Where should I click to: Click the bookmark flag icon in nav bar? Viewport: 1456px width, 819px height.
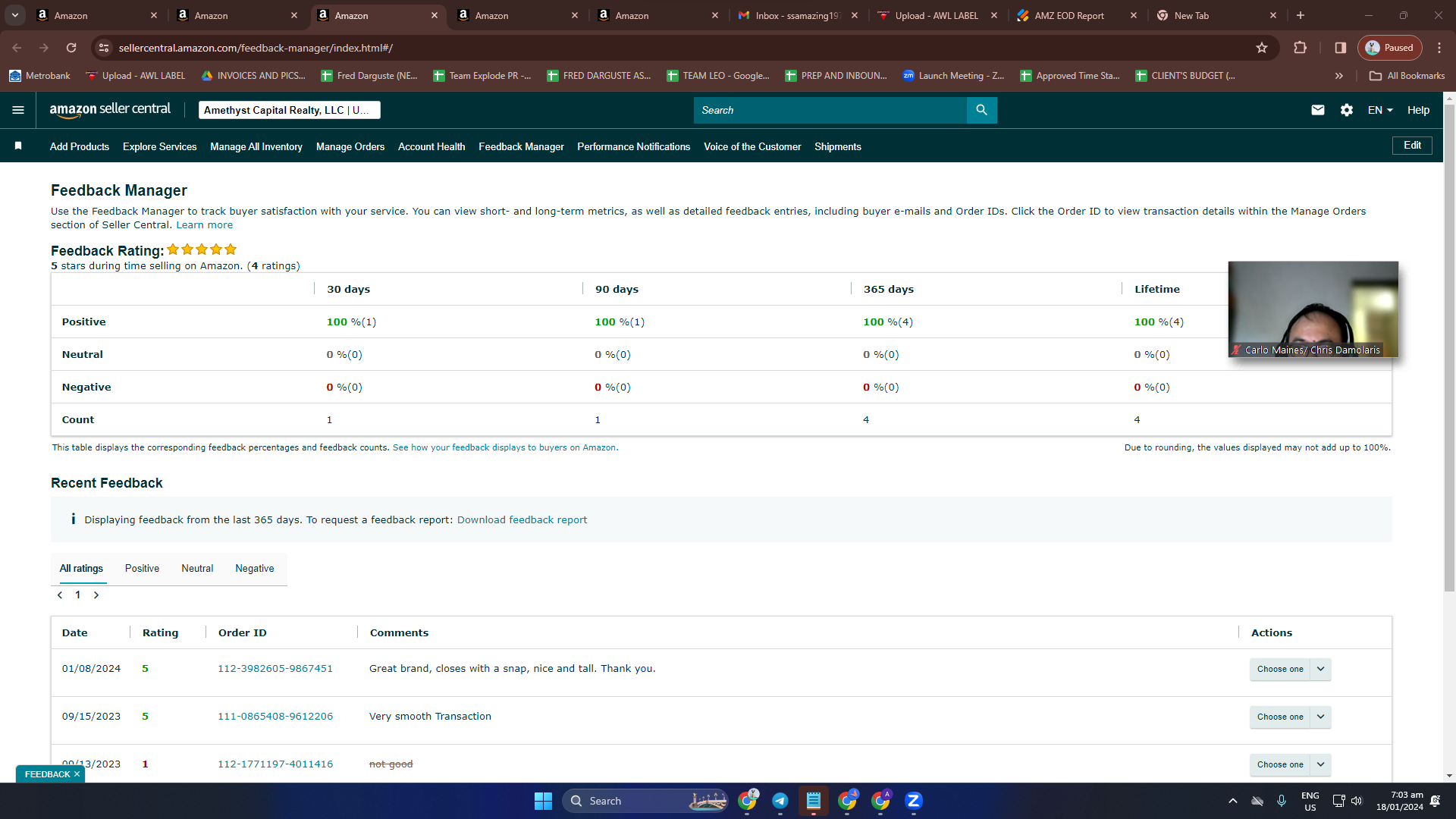pyautogui.click(x=18, y=146)
